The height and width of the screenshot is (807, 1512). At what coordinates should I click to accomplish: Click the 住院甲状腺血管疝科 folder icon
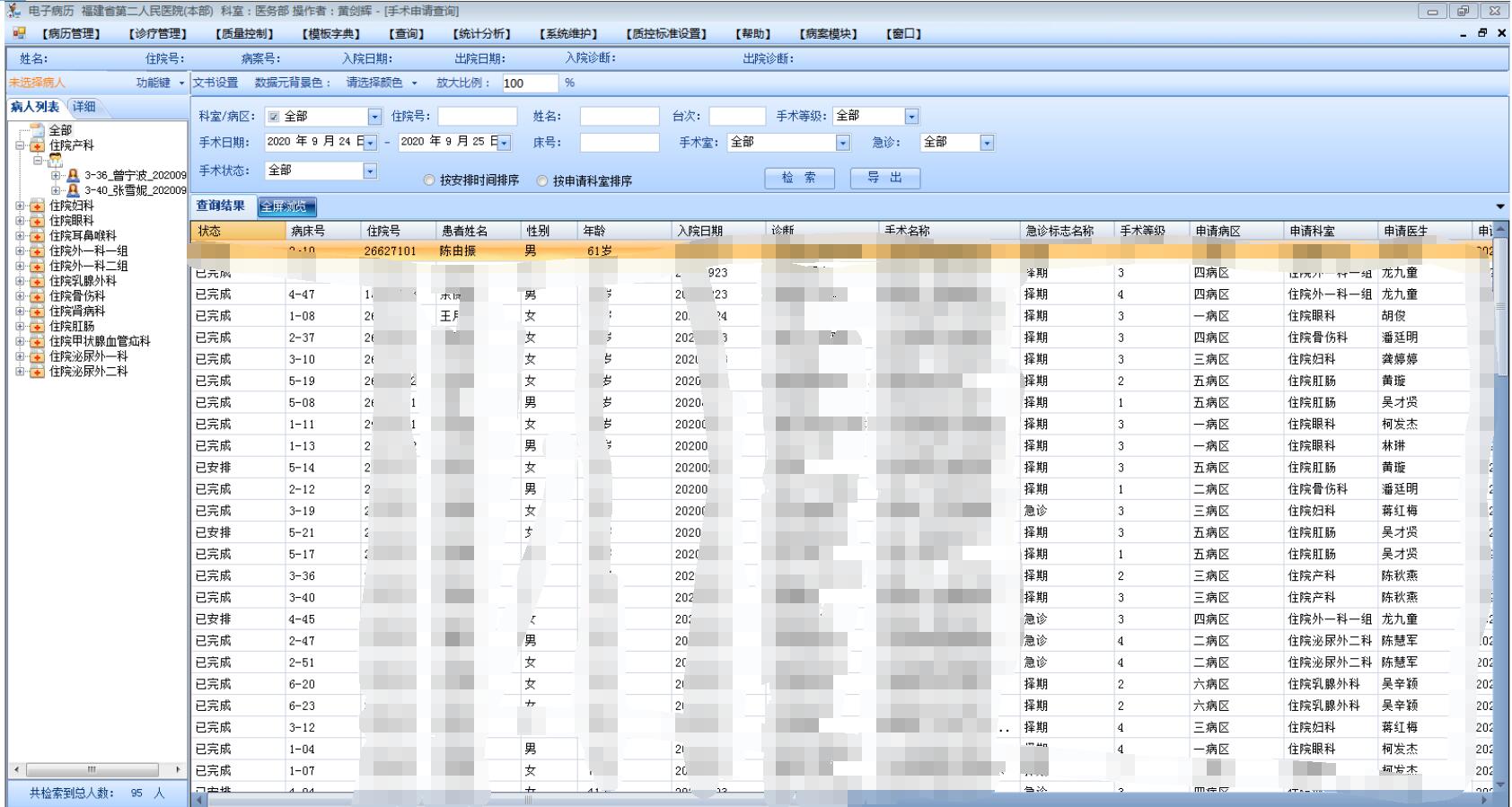point(37,341)
